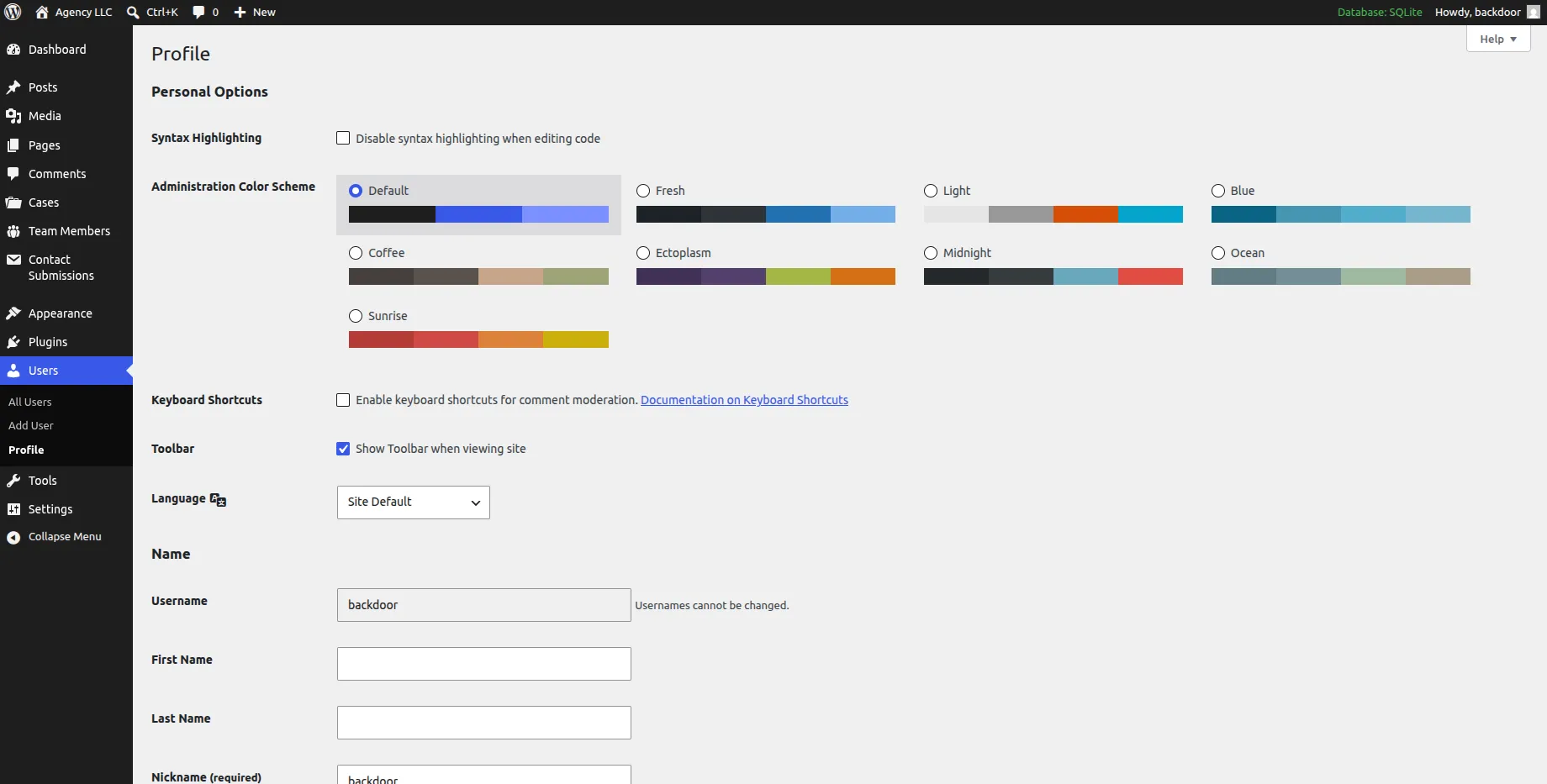Viewport: 1547px width, 784px height.
Task: Click the Tools wrench icon
Action: (13, 481)
